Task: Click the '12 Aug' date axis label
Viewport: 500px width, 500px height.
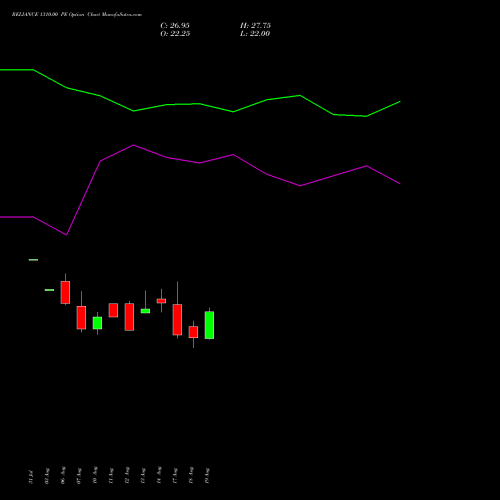Action: (127, 475)
